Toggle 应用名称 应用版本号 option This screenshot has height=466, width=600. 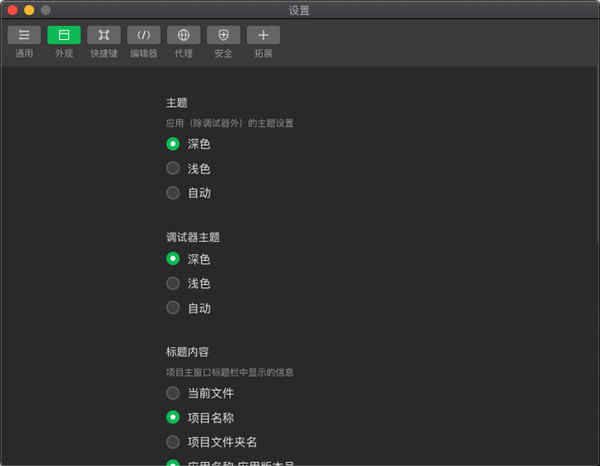click(173, 462)
